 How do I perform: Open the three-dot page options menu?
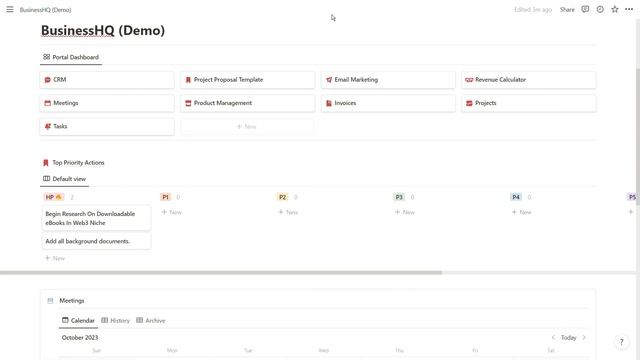pyautogui.click(x=629, y=9)
